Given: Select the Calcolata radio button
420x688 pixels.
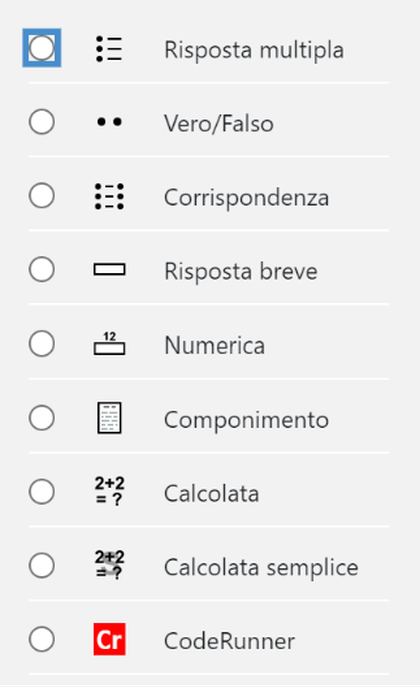Looking at the screenshot, I should (x=42, y=491).
